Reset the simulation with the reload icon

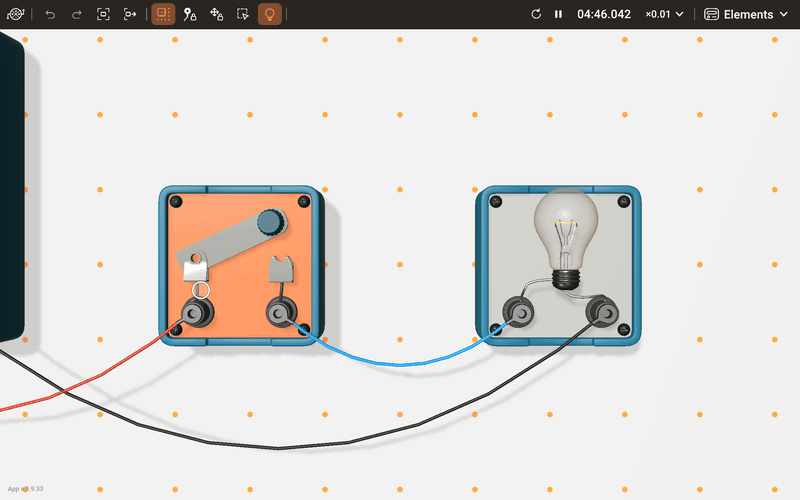click(x=536, y=14)
